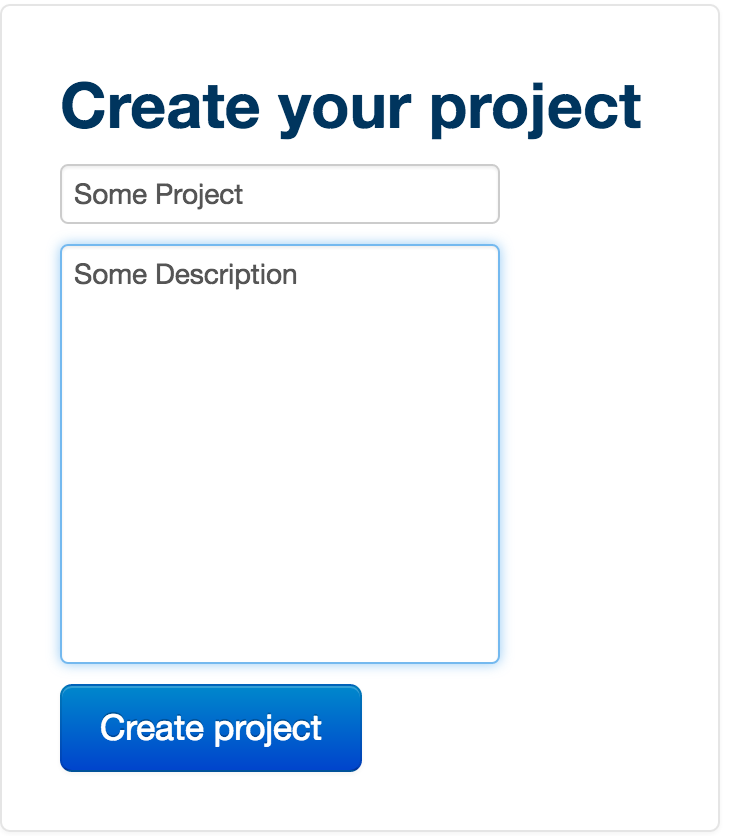Click the word project in the heading
The height and width of the screenshot is (836, 734).
coord(536,108)
